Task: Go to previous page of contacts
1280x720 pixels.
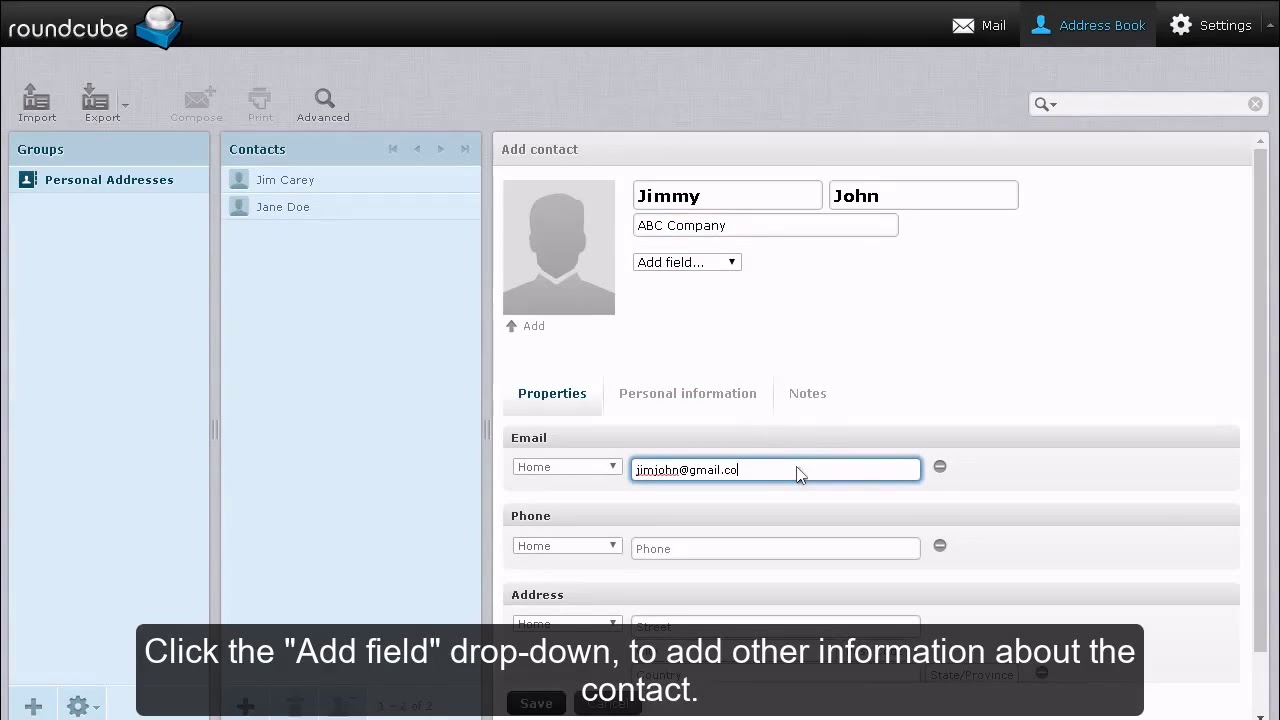Action: pyautogui.click(x=417, y=149)
